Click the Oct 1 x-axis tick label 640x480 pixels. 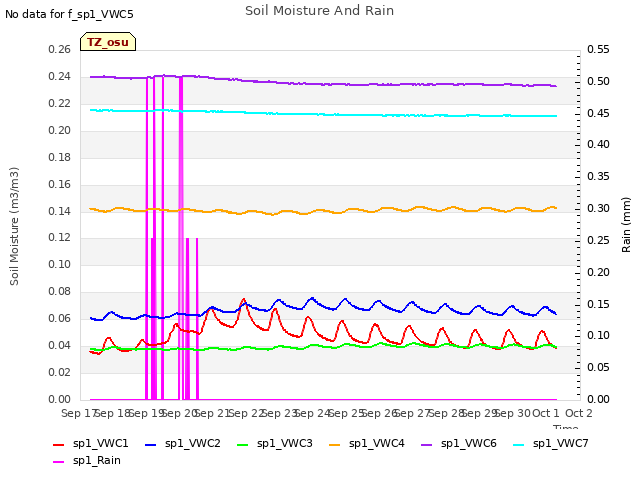[546, 413]
